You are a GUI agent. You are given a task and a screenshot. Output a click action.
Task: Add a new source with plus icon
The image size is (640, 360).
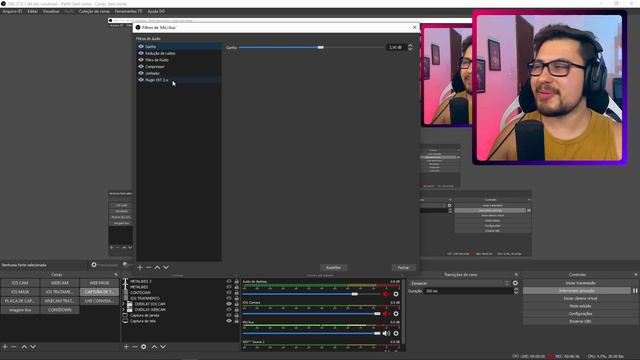point(126,347)
